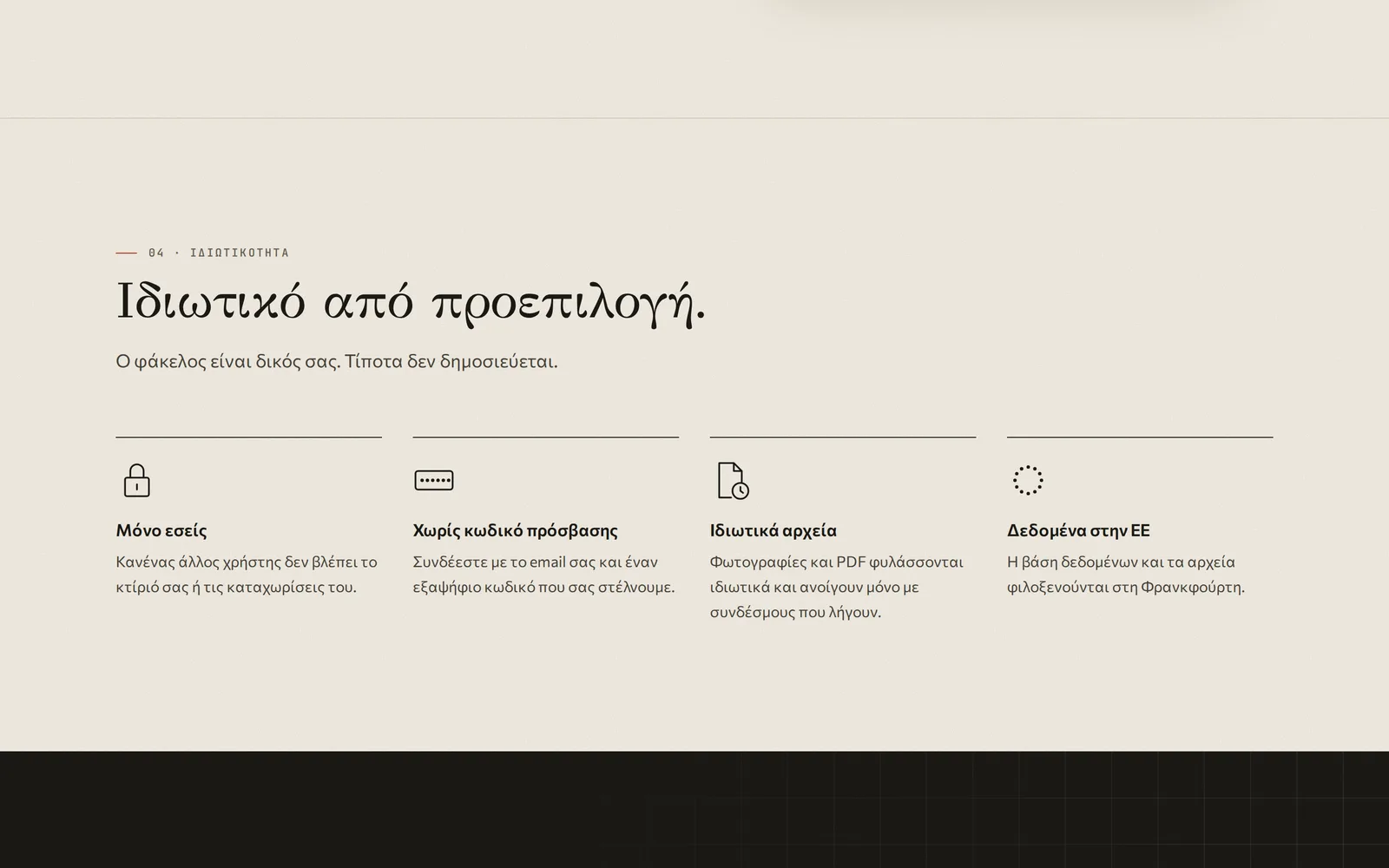1389x868 pixels.
Task: Click the Ιδιωτικά αρχεία card title
Action: point(773,530)
